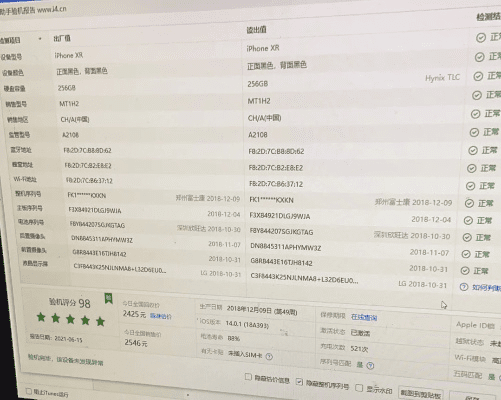The height and width of the screenshot is (400, 501).
Task: Click the 截图到剪贴板 button
Action: click(421, 394)
